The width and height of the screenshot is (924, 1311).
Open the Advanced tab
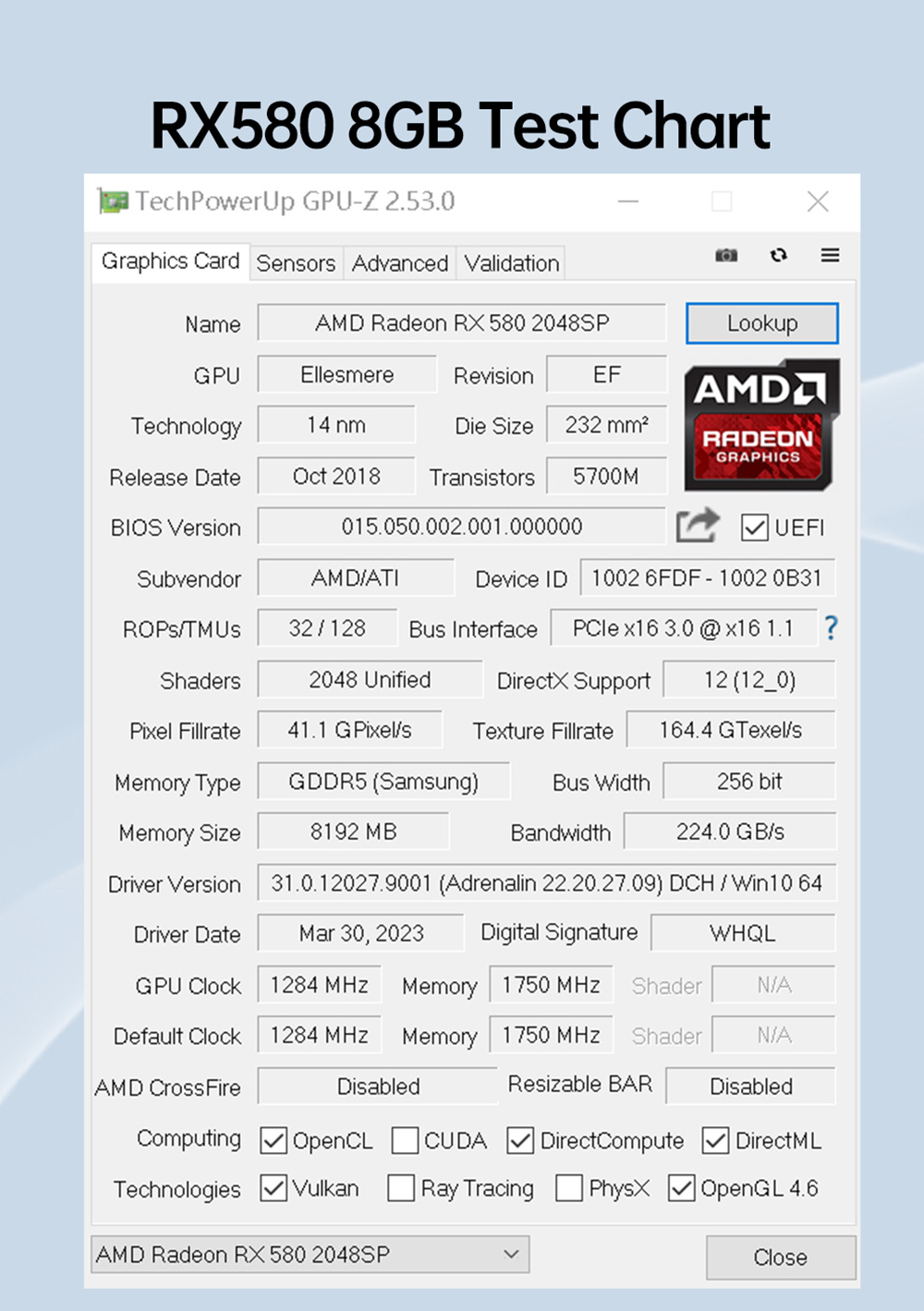(x=399, y=263)
